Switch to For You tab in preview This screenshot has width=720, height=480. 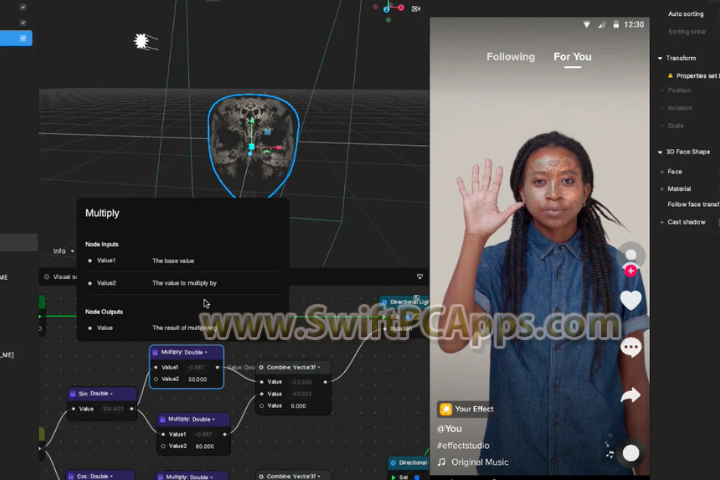(x=572, y=56)
